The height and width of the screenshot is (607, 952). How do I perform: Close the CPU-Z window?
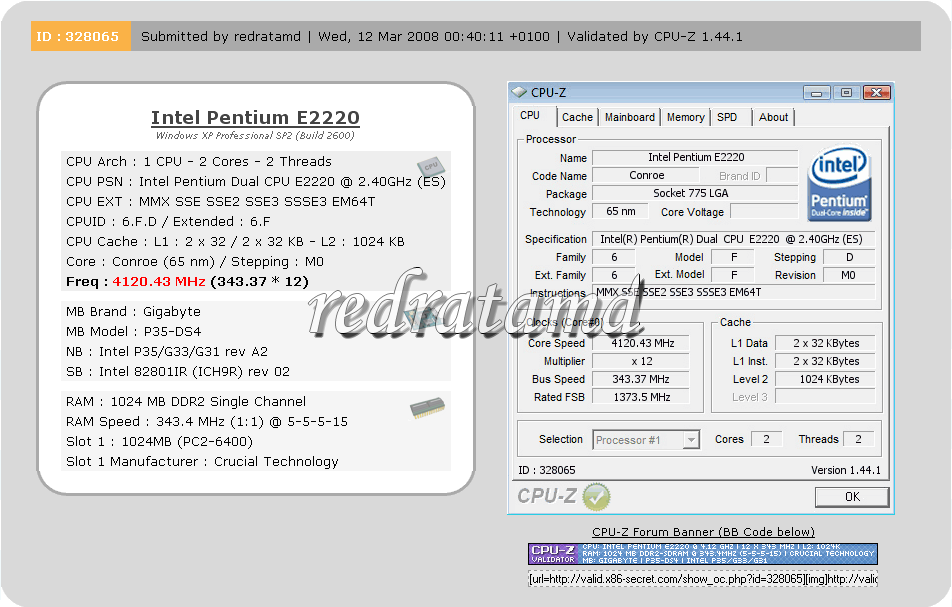click(876, 93)
